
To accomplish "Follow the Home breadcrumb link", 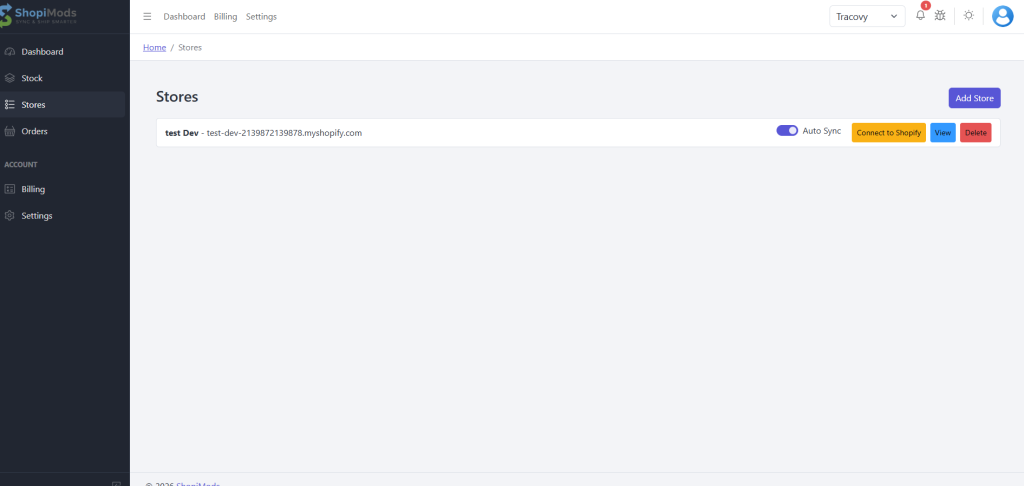I will [x=154, y=47].
